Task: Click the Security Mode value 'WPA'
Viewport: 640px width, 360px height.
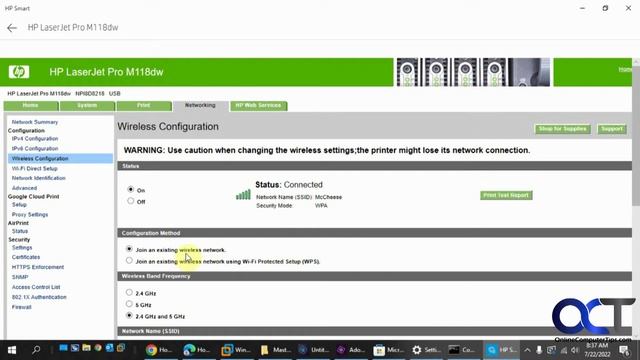Action: point(321,206)
